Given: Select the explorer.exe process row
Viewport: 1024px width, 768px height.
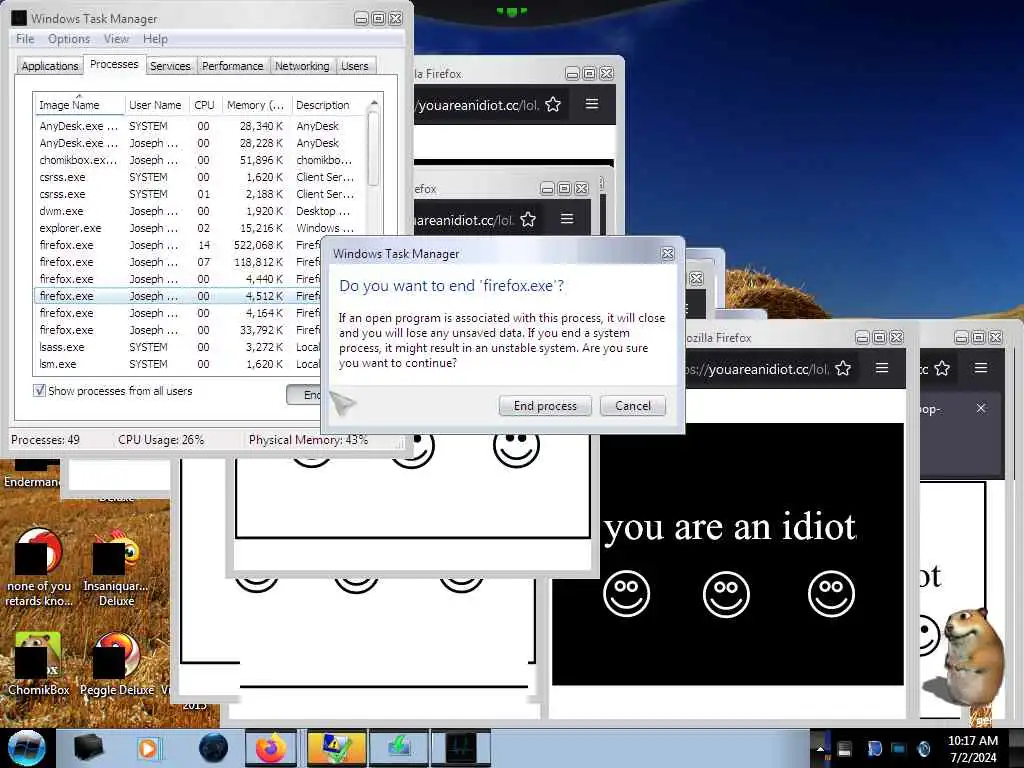Looking at the screenshot, I should pos(201,228).
